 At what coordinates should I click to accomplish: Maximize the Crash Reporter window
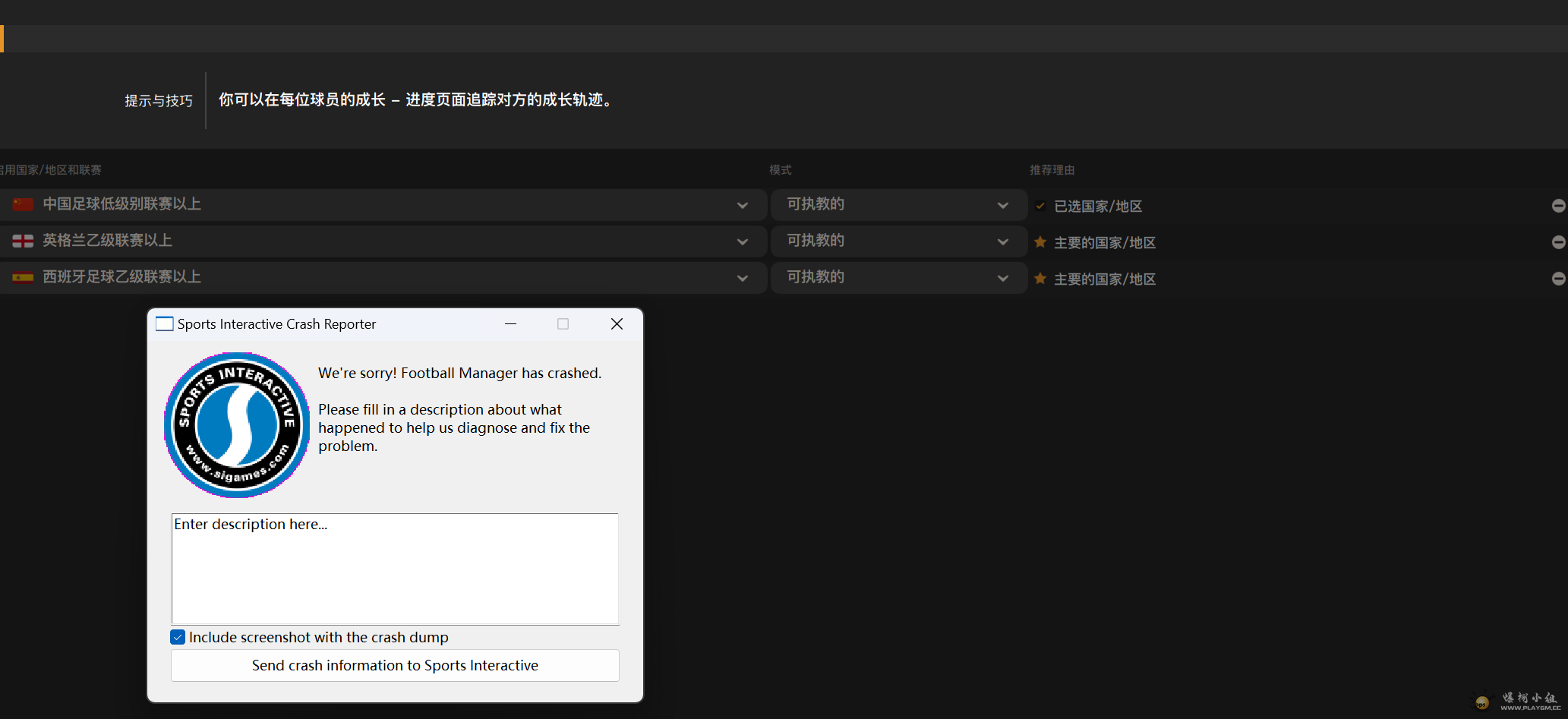coord(563,324)
